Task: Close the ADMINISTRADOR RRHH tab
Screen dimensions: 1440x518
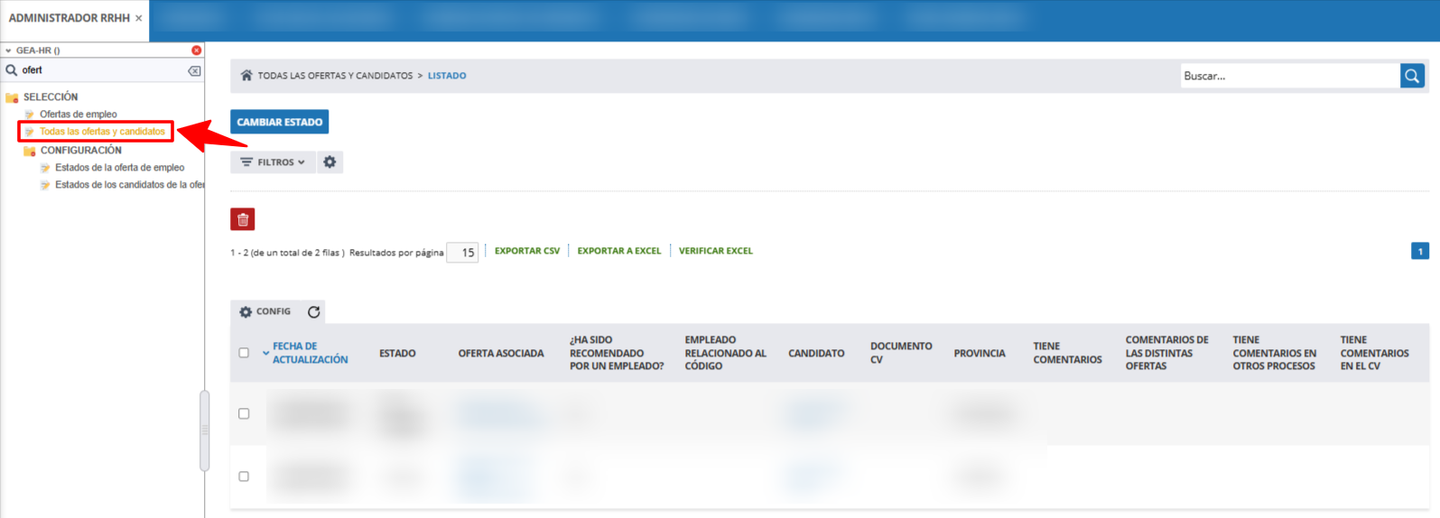Action: [x=139, y=18]
